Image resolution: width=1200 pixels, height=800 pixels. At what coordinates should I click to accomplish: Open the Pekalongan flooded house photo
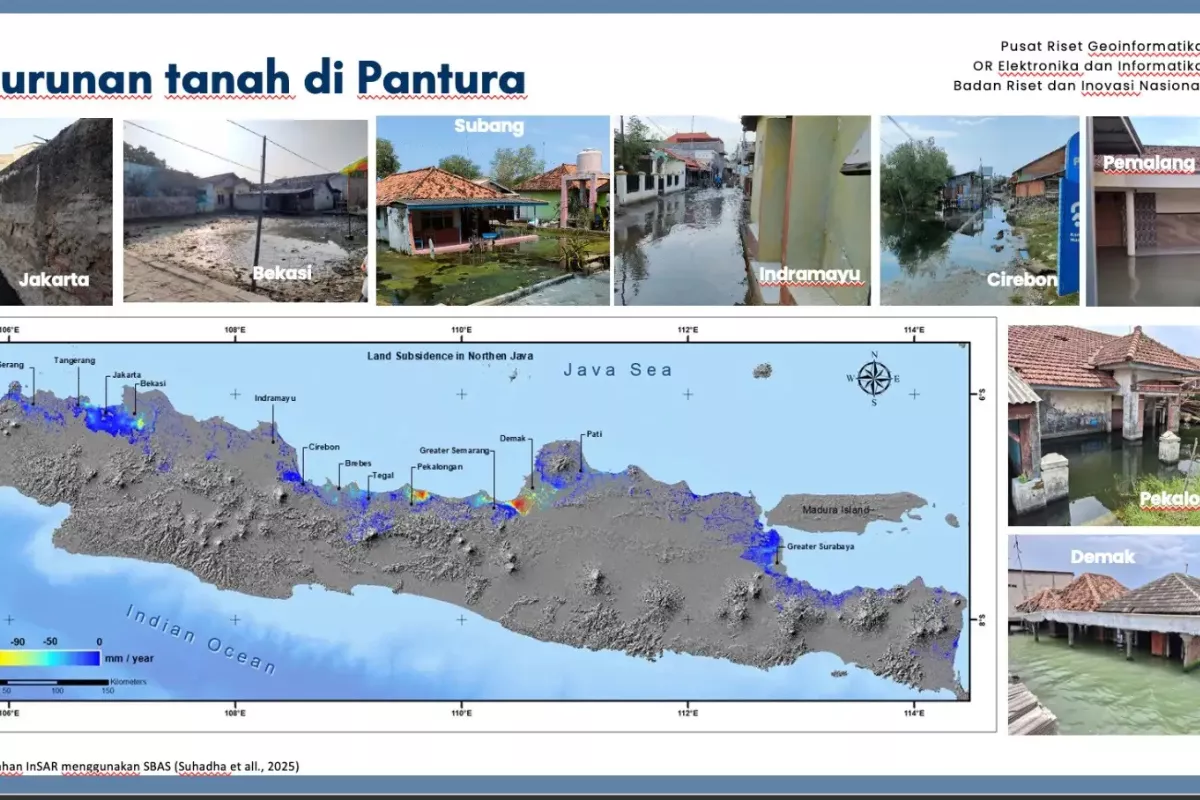coord(1104,425)
